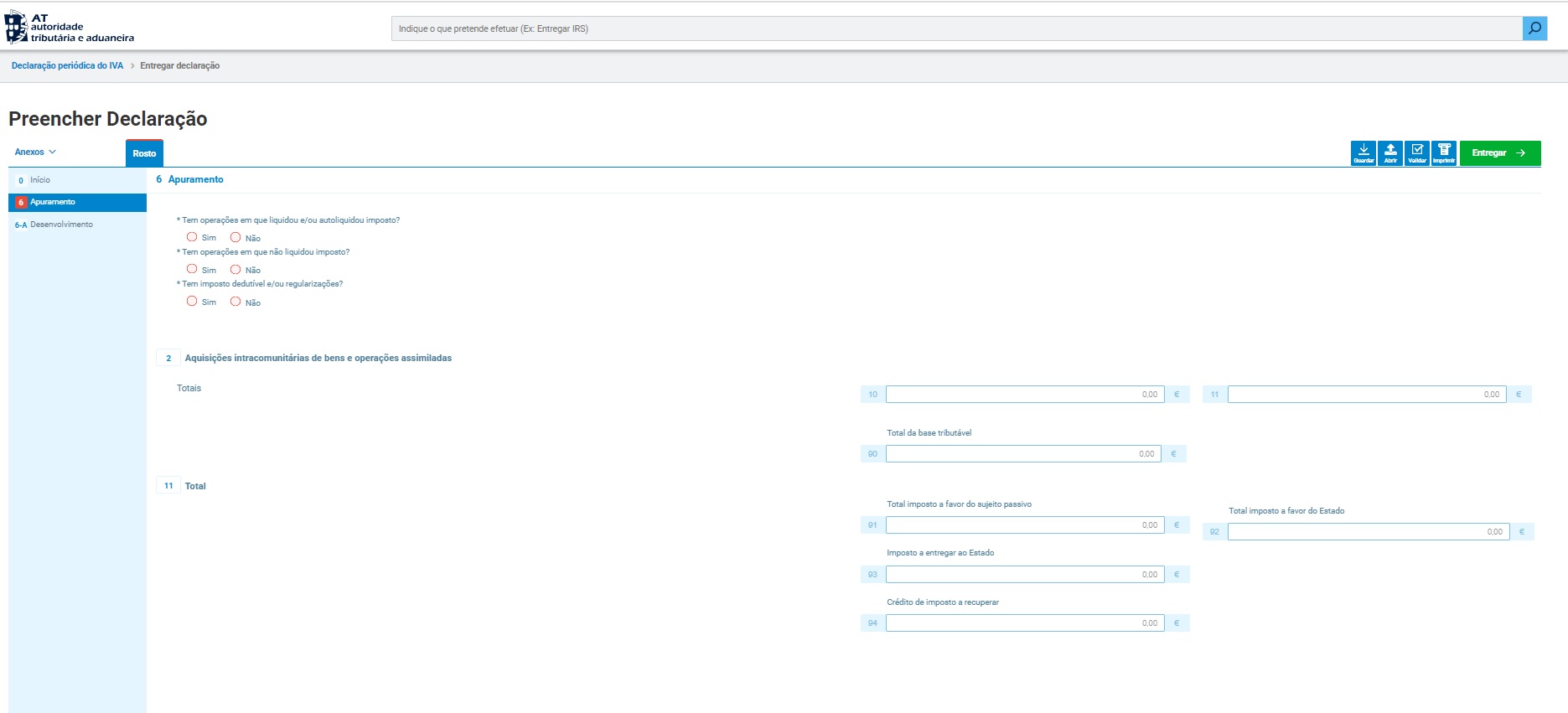Choose Sim for deductible tax and regularizations
Image resolution: width=1568 pixels, height=713 pixels.
pyautogui.click(x=192, y=302)
